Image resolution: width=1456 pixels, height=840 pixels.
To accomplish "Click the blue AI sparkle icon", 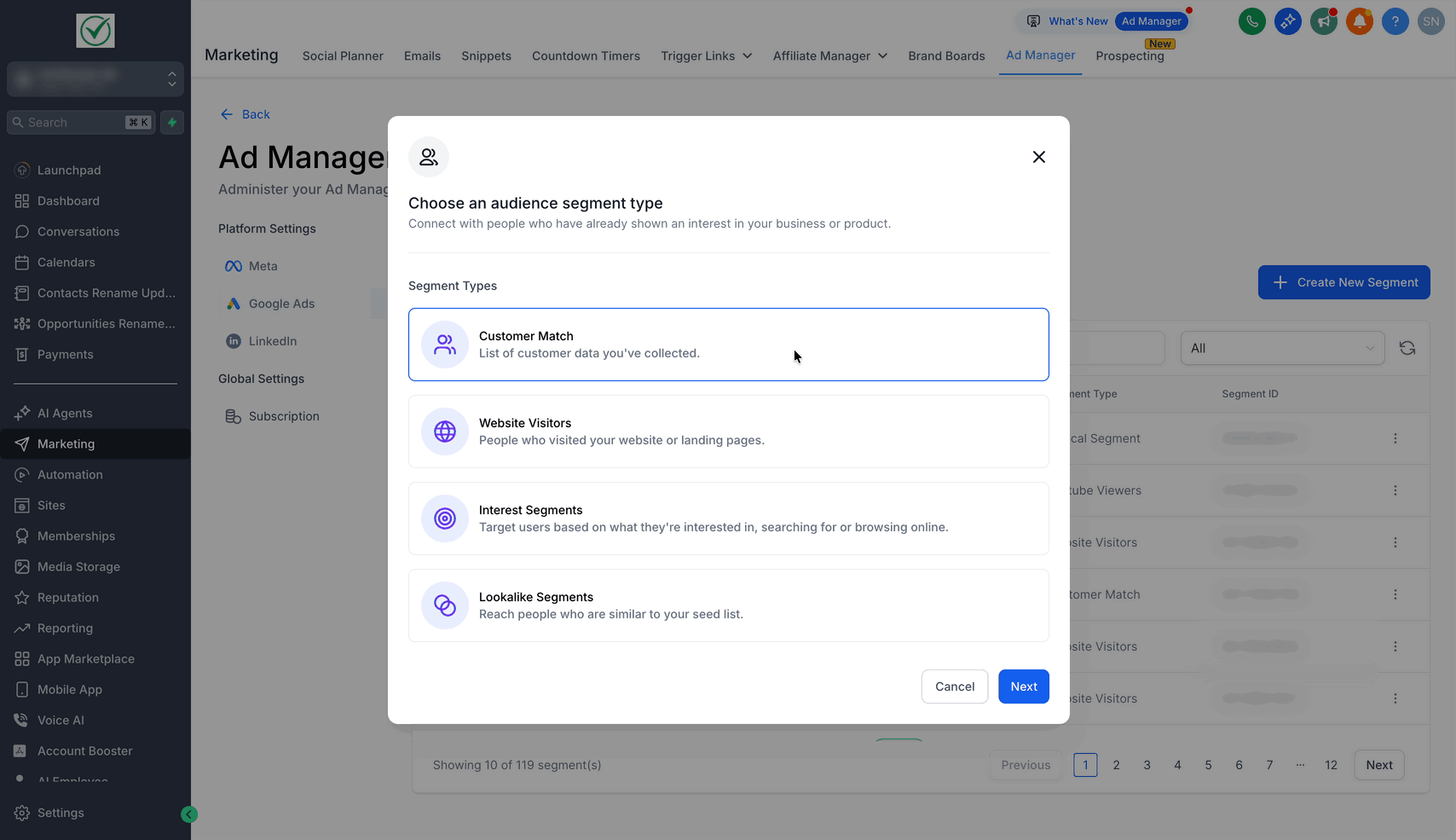I will [x=1287, y=21].
